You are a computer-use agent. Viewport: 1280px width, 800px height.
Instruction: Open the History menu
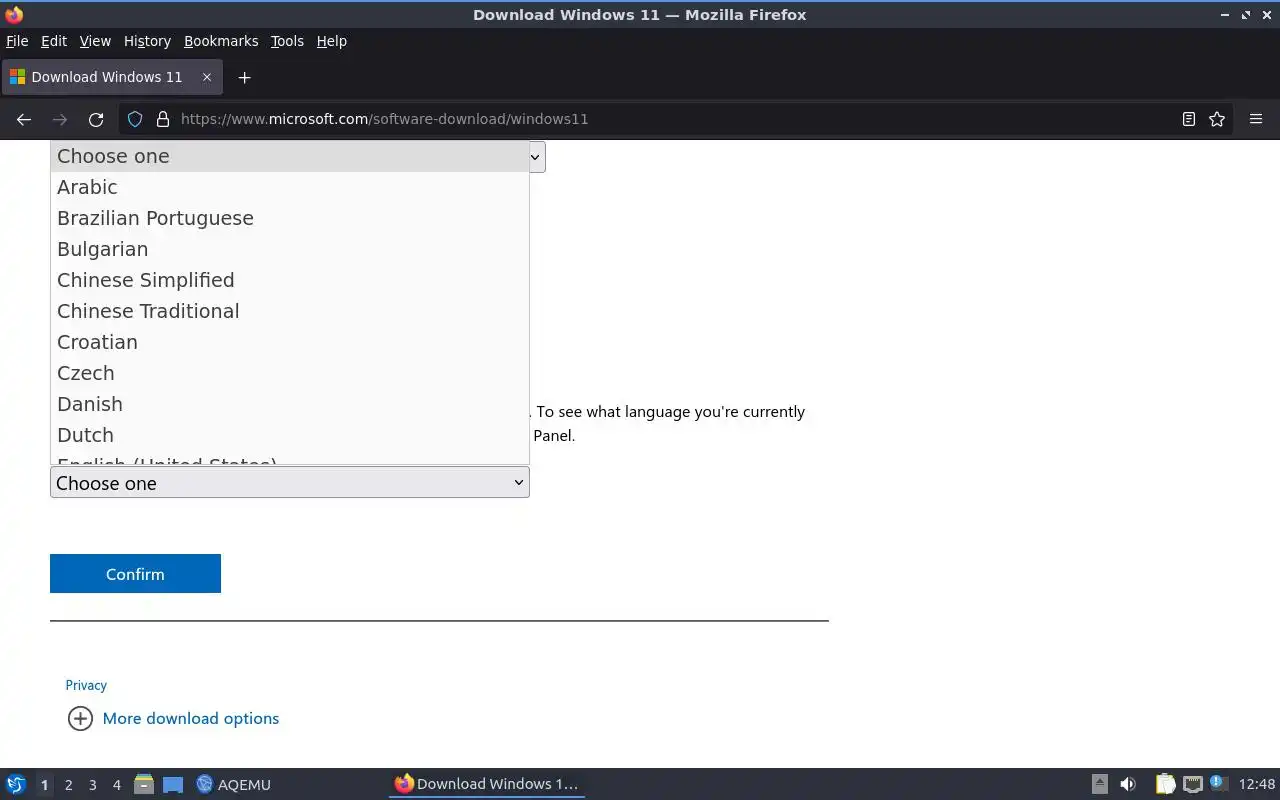(147, 41)
